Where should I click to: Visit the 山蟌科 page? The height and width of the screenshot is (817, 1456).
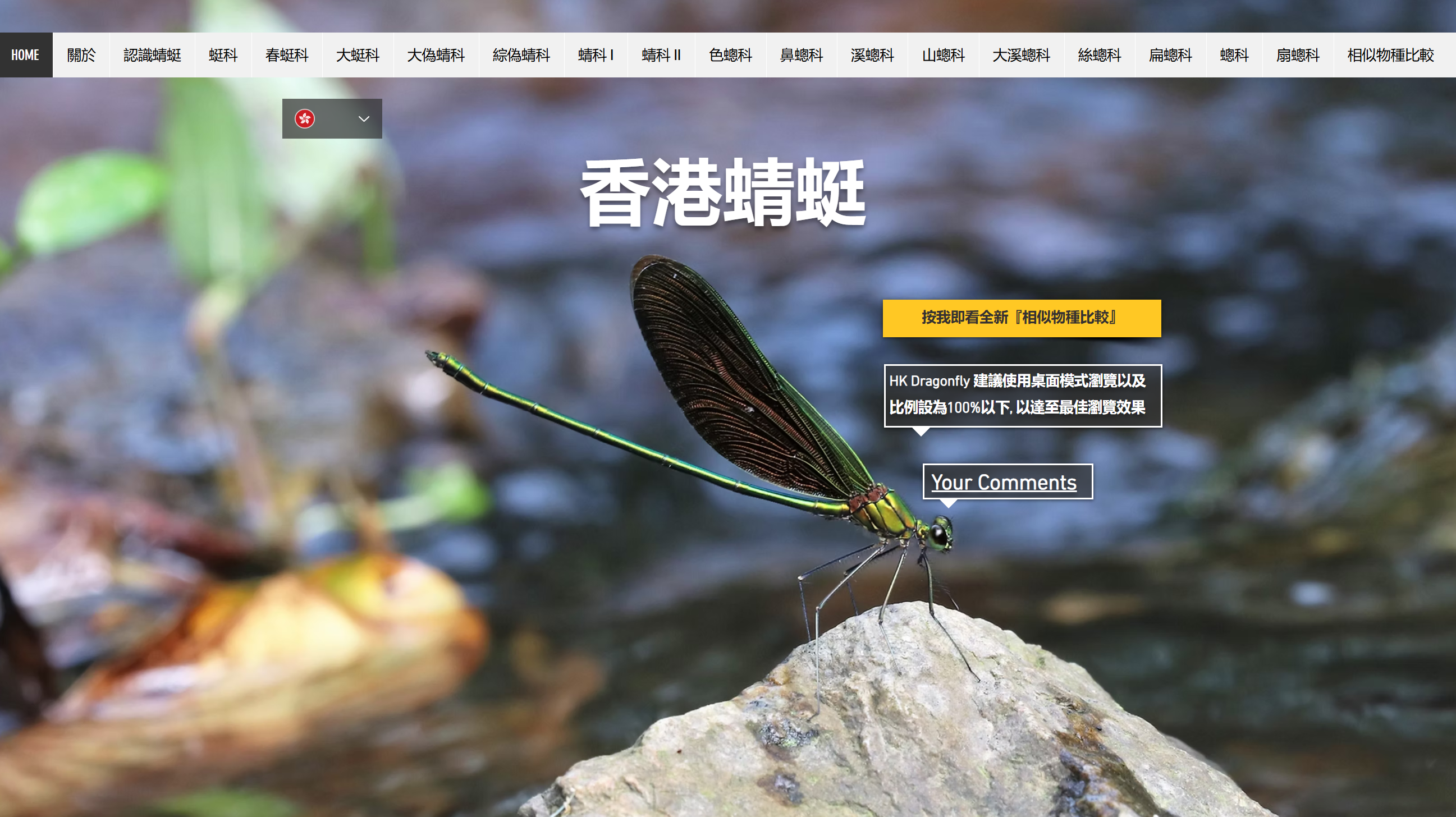coord(944,55)
